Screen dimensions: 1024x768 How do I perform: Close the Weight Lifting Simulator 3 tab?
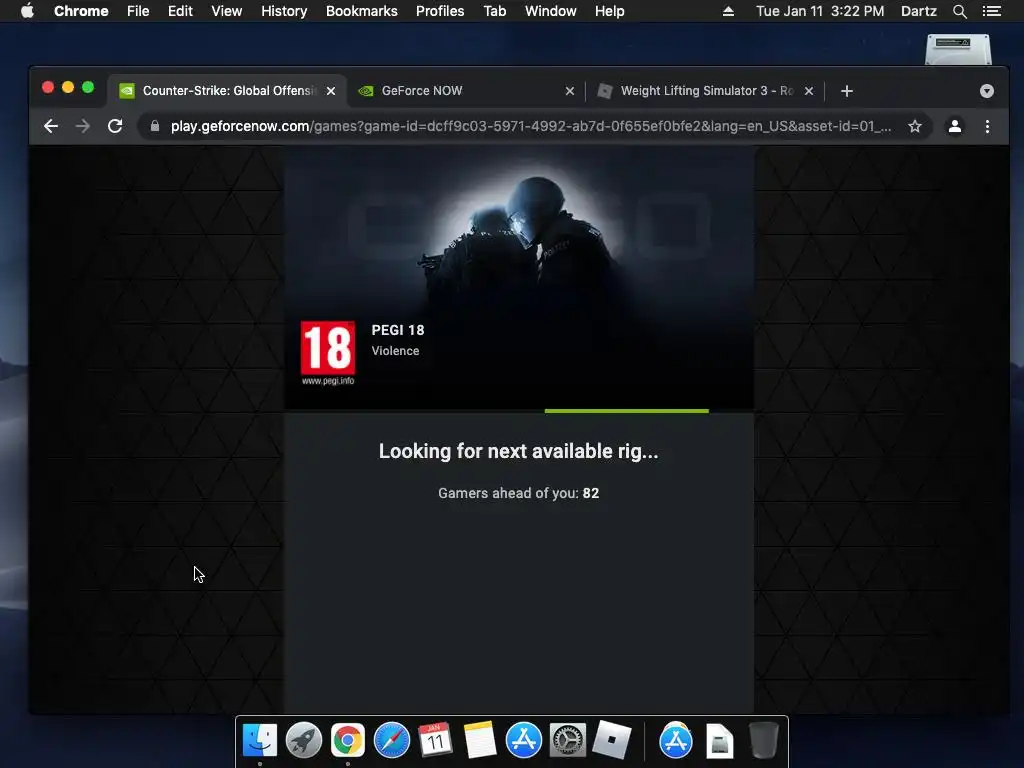point(808,91)
